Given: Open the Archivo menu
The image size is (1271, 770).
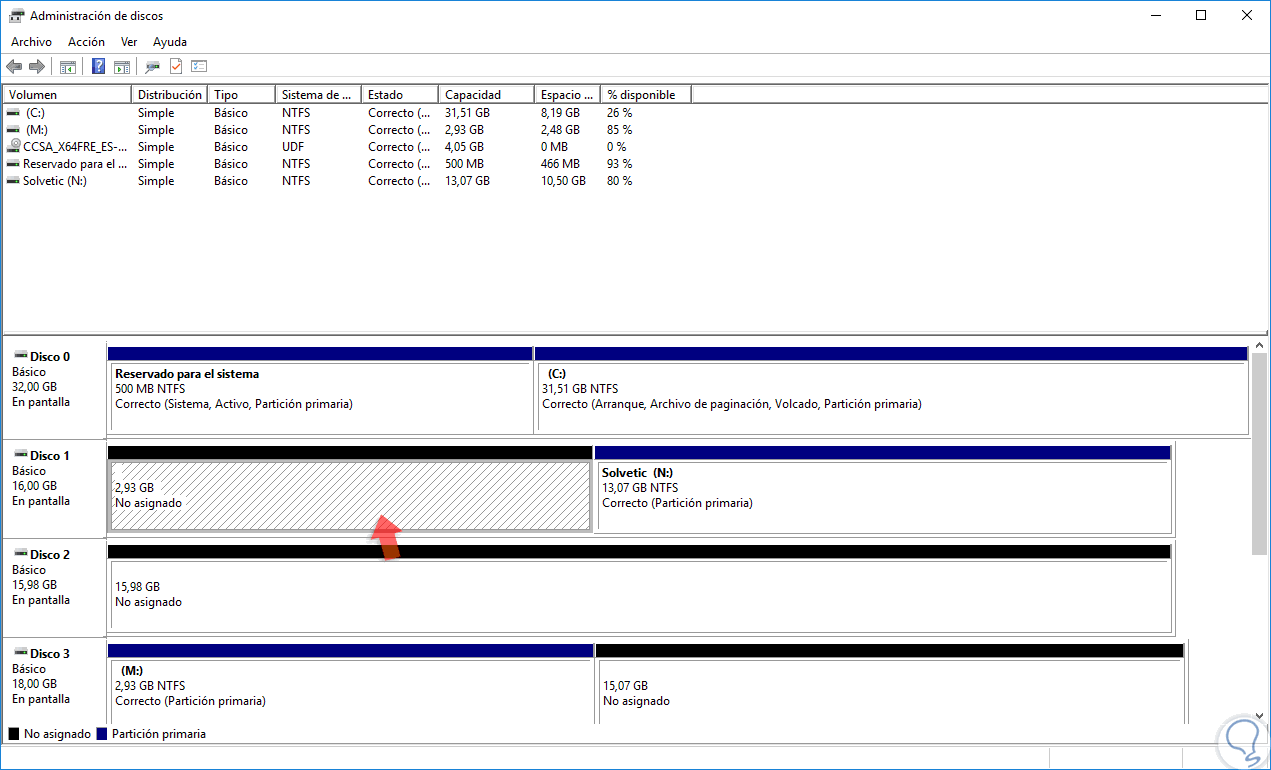Looking at the screenshot, I should (x=31, y=42).
